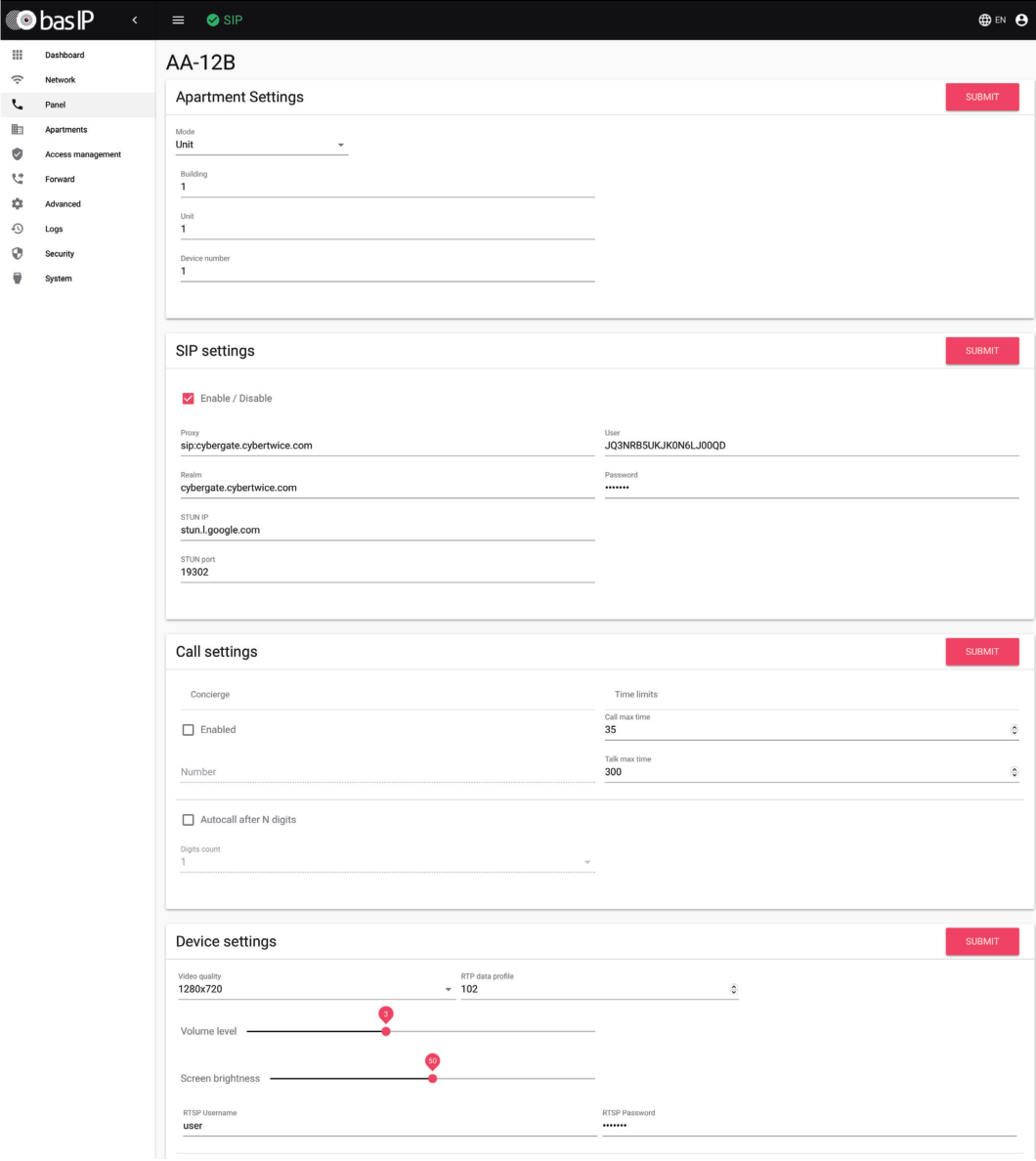The image size is (1036, 1161).
Task: Submit the Call settings
Action: (982, 651)
